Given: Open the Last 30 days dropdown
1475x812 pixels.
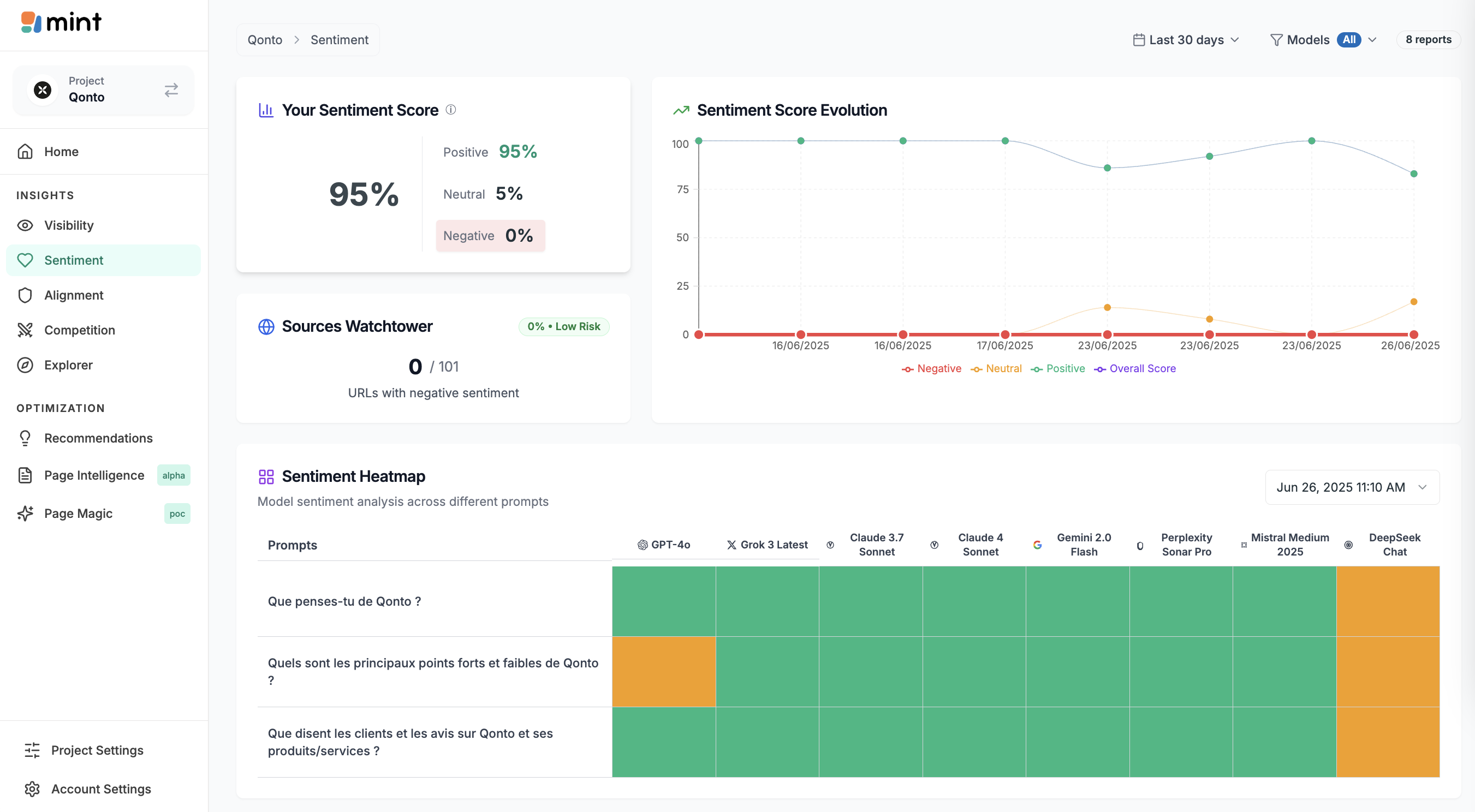Looking at the screenshot, I should [1186, 39].
